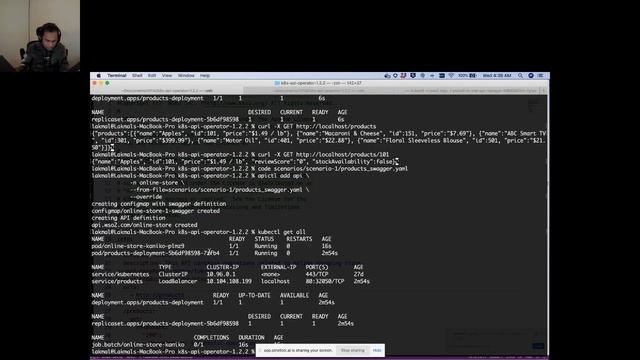Viewport: 640px width, 360px height.
Task: Click the shield icon in menu bar
Action: tap(413, 76)
